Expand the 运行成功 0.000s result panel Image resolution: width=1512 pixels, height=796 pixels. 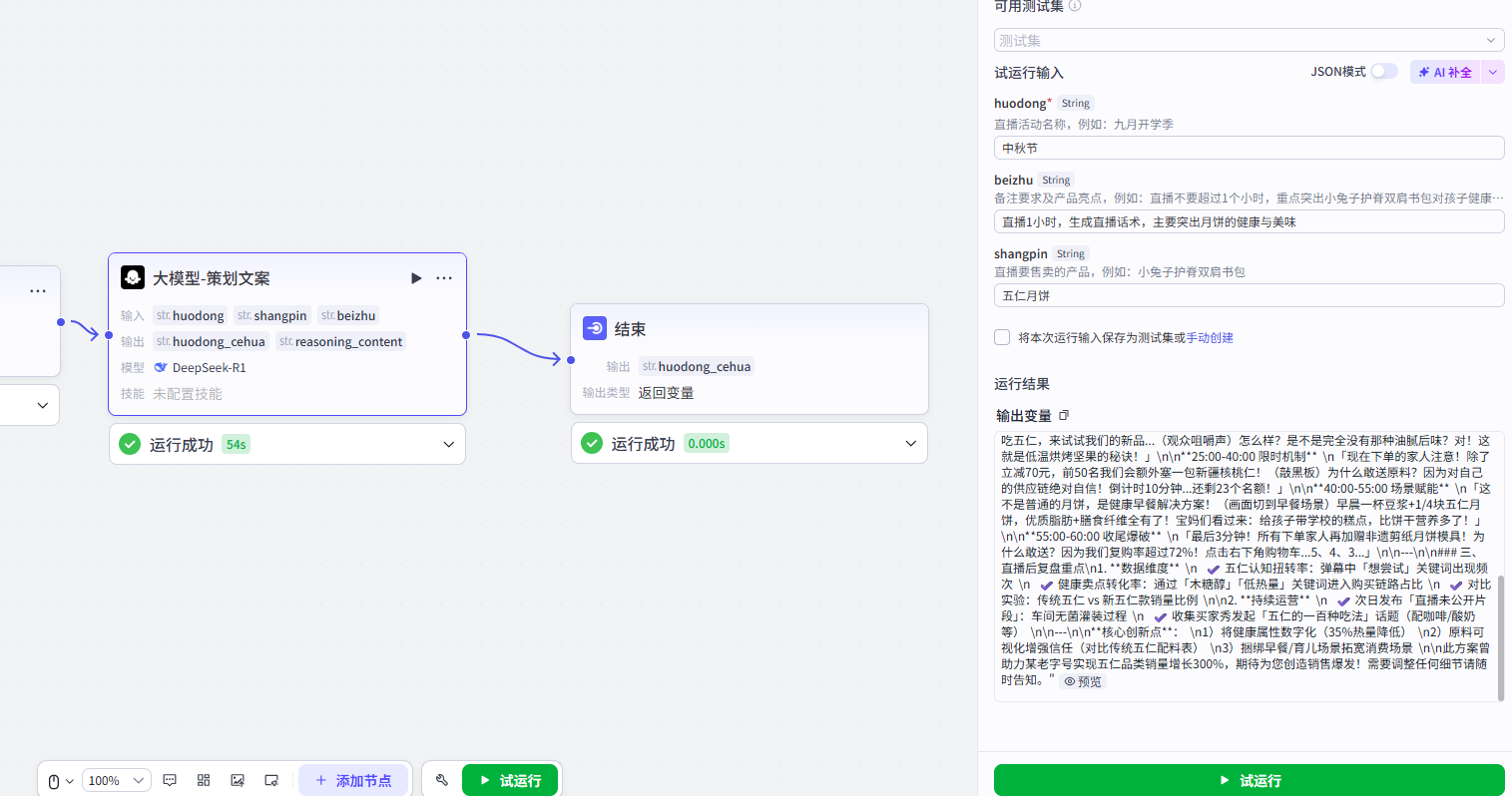click(x=910, y=443)
